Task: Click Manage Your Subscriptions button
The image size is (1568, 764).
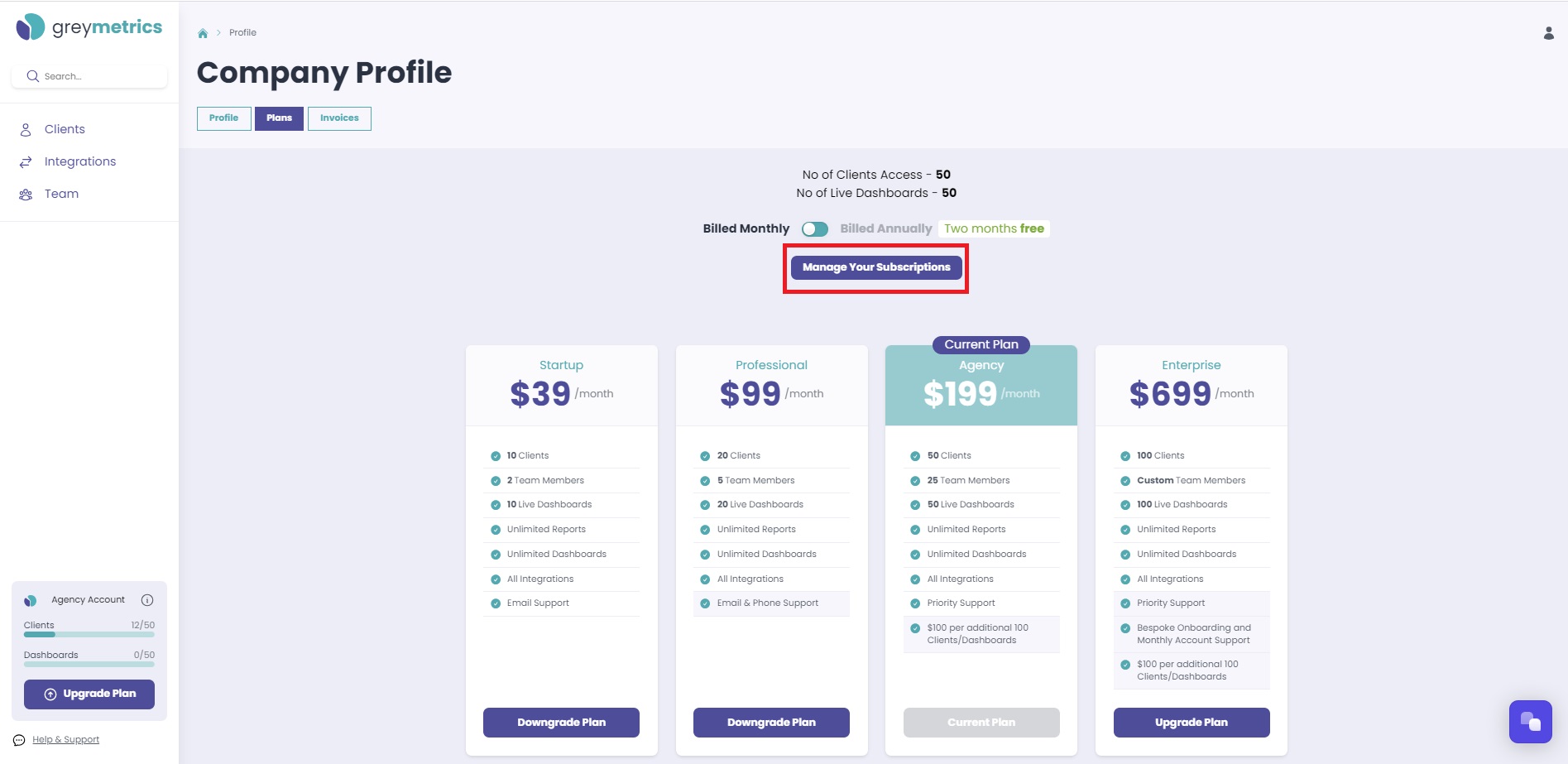Action: [876, 267]
